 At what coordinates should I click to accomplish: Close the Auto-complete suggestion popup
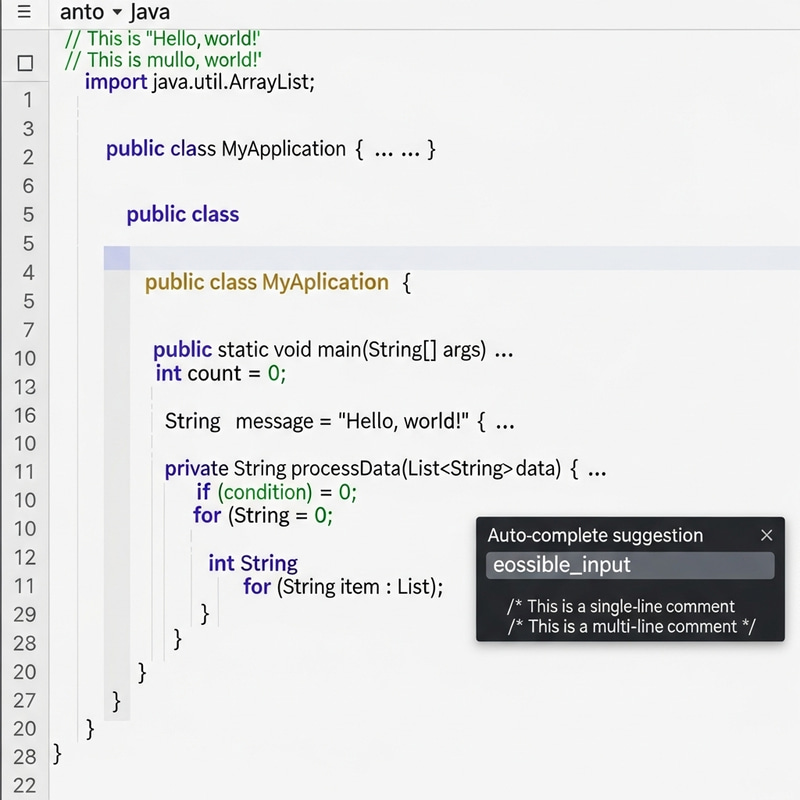[x=767, y=535]
